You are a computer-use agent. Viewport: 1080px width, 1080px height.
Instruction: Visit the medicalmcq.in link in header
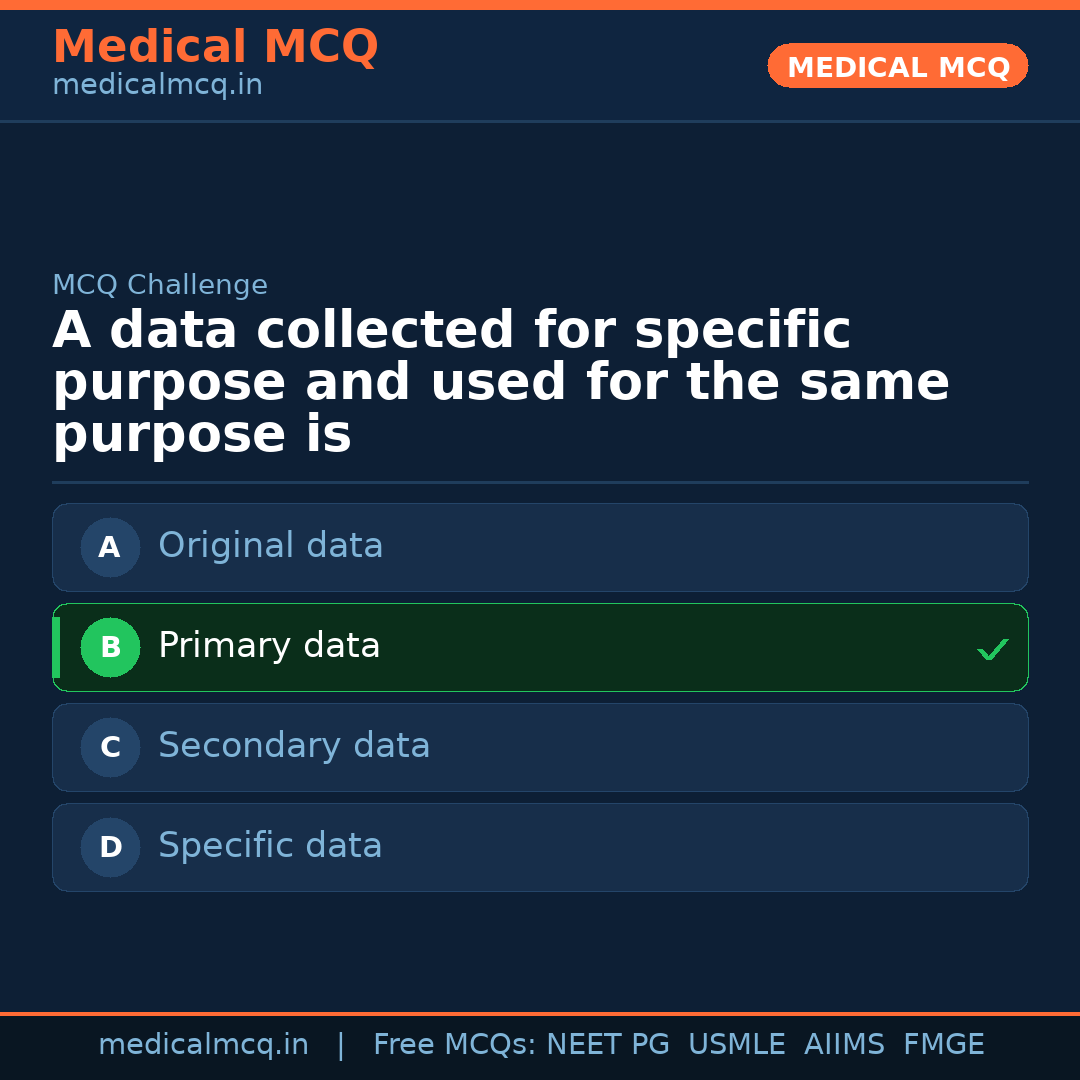point(157,84)
